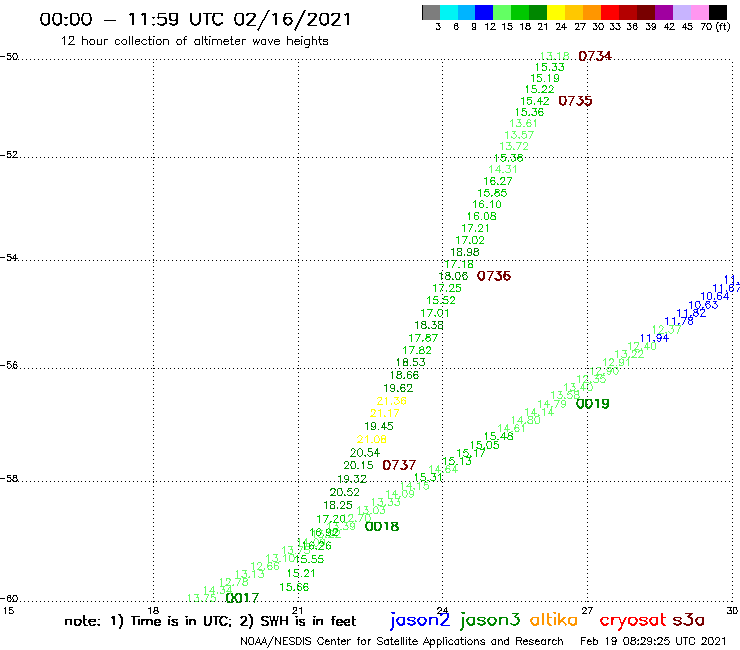
Task: Select the 19.62 wave height reading
Action: pyautogui.click(x=398, y=388)
